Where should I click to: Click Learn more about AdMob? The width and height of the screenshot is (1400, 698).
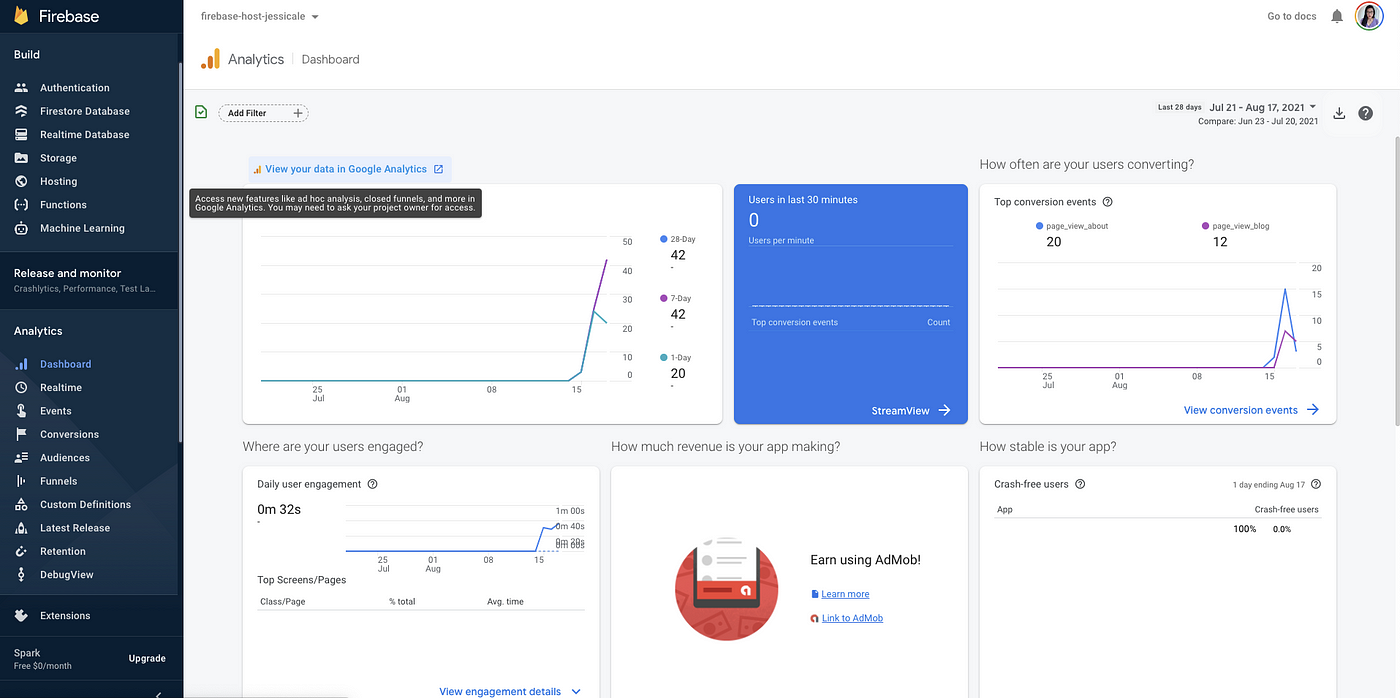tap(845, 594)
